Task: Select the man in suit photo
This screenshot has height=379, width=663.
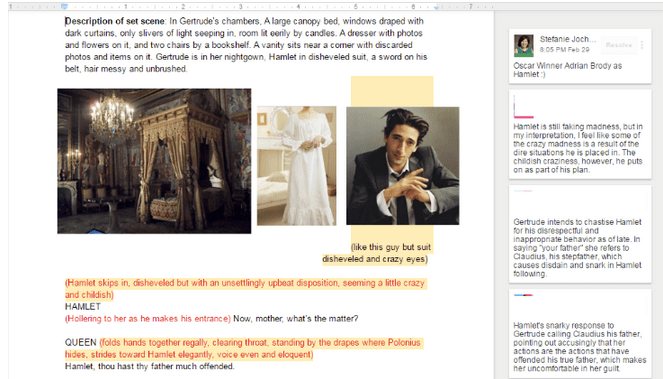Action: click(x=403, y=165)
